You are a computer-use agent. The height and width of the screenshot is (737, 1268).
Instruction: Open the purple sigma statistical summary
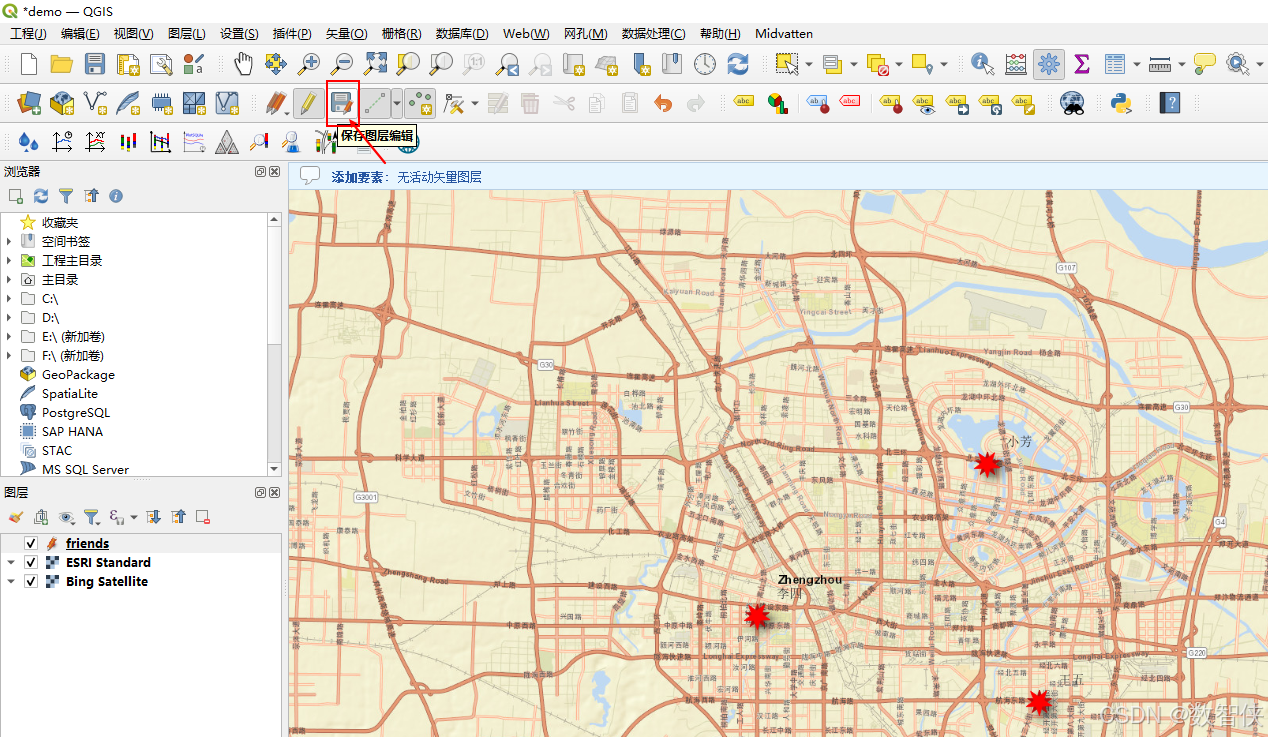(x=1081, y=64)
